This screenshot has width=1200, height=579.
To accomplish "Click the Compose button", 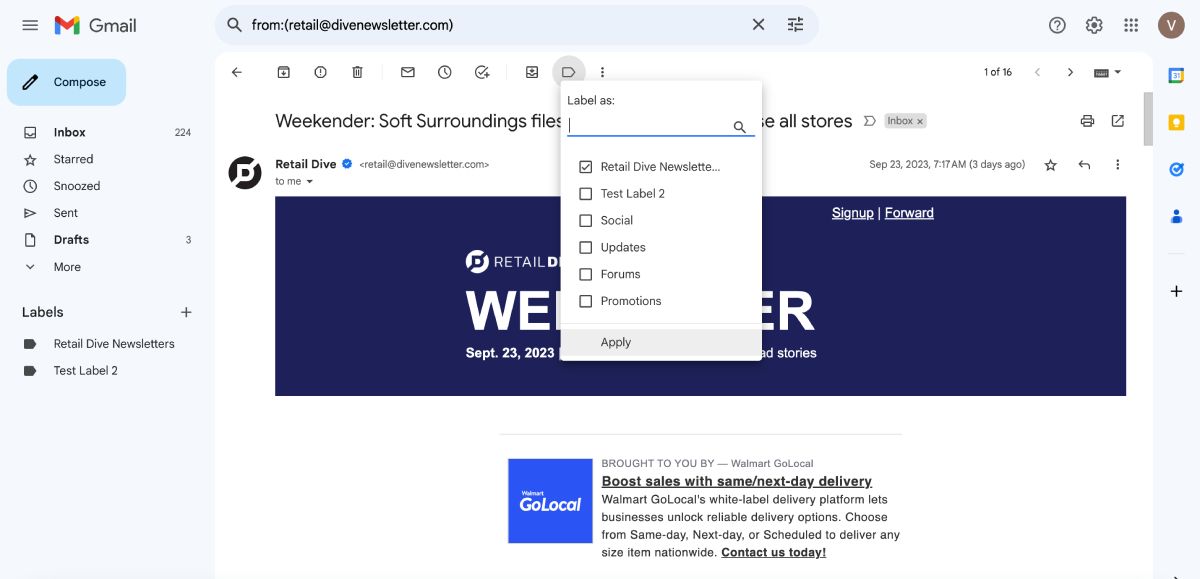I will 66,82.
